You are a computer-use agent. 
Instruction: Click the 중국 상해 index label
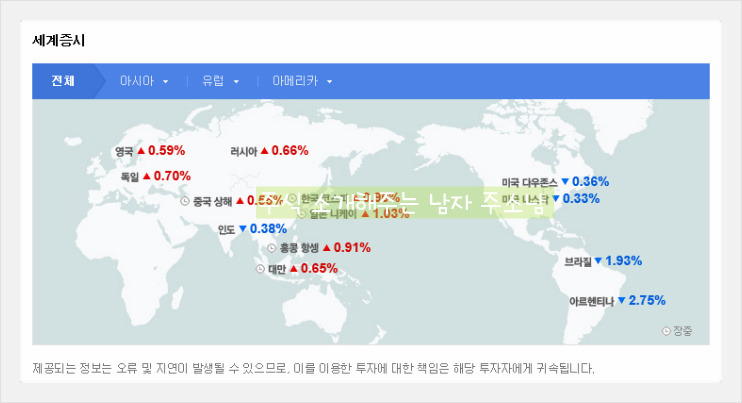coord(231,201)
